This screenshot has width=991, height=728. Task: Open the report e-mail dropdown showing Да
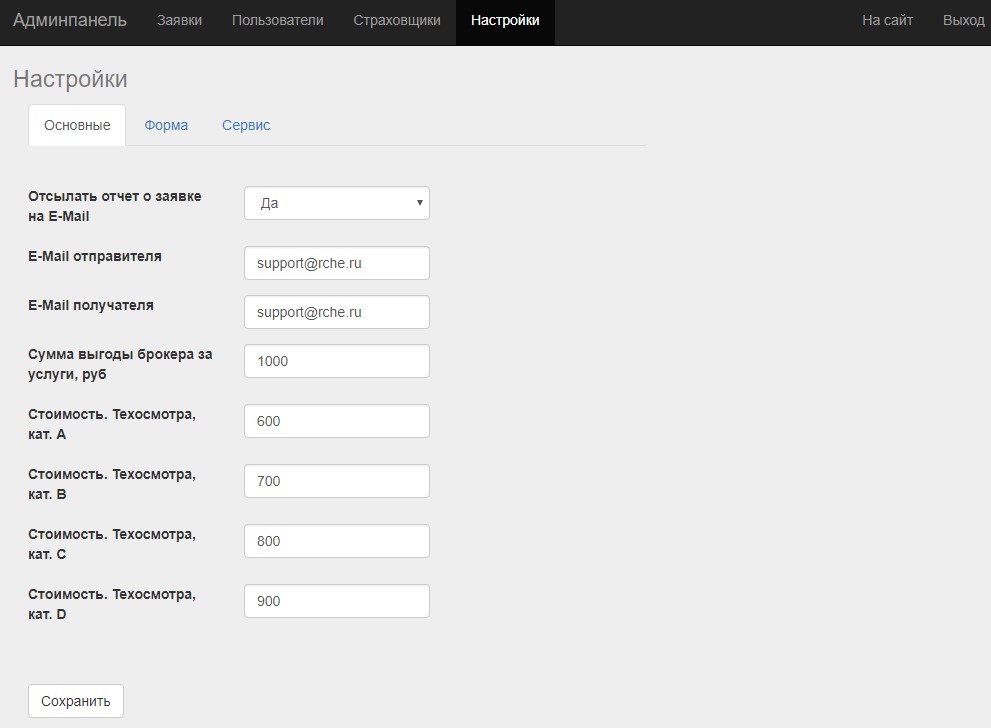(x=336, y=203)
